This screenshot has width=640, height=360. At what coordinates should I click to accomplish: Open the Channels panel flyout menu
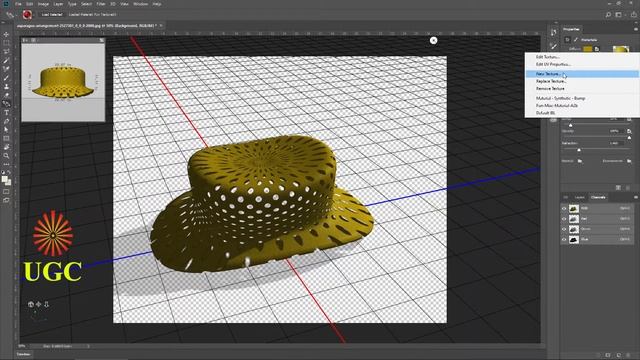636,197
